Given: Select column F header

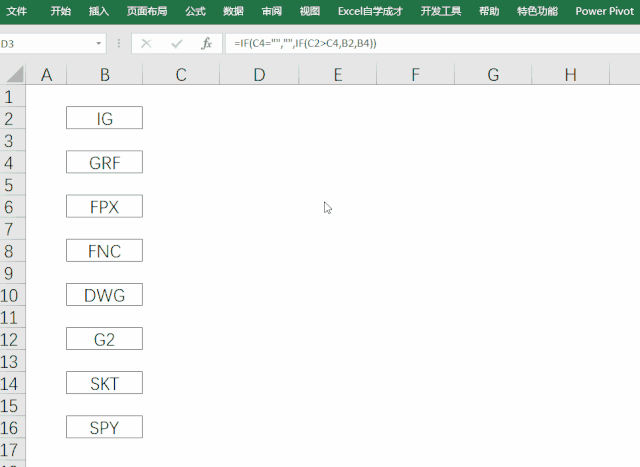Looking at the screenshot, I should 415,75.
